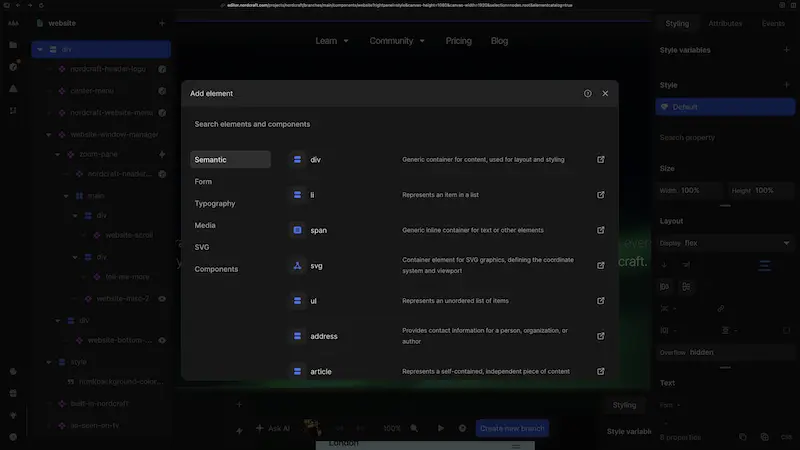Add new item to website panel

pyautogui.click(x=162, y=23)
